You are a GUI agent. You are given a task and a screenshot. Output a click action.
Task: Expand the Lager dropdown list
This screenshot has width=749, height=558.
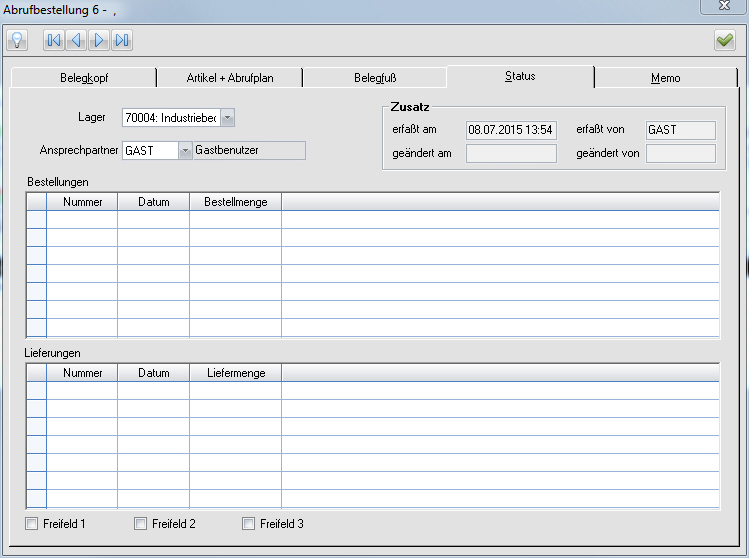click(227, 118)
